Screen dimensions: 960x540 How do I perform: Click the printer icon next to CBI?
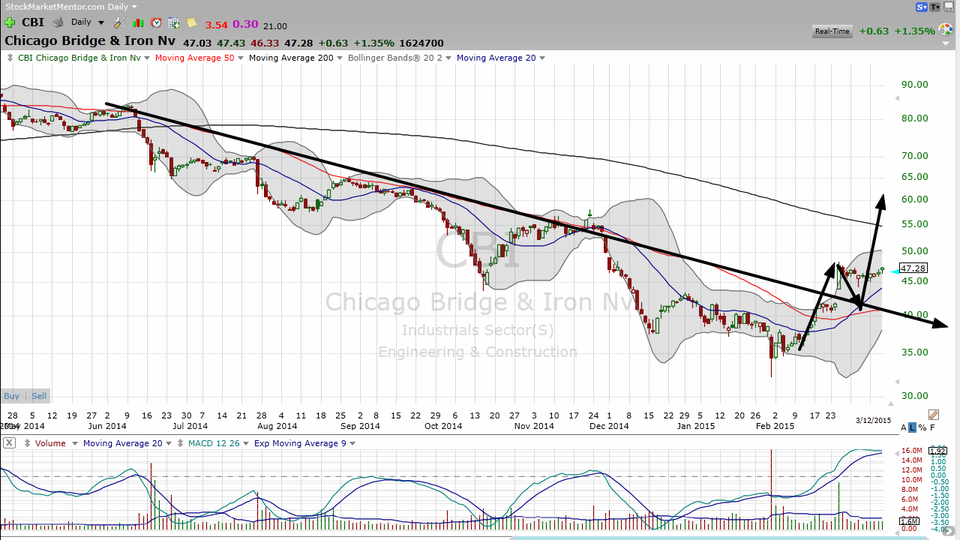click(58, 23)
